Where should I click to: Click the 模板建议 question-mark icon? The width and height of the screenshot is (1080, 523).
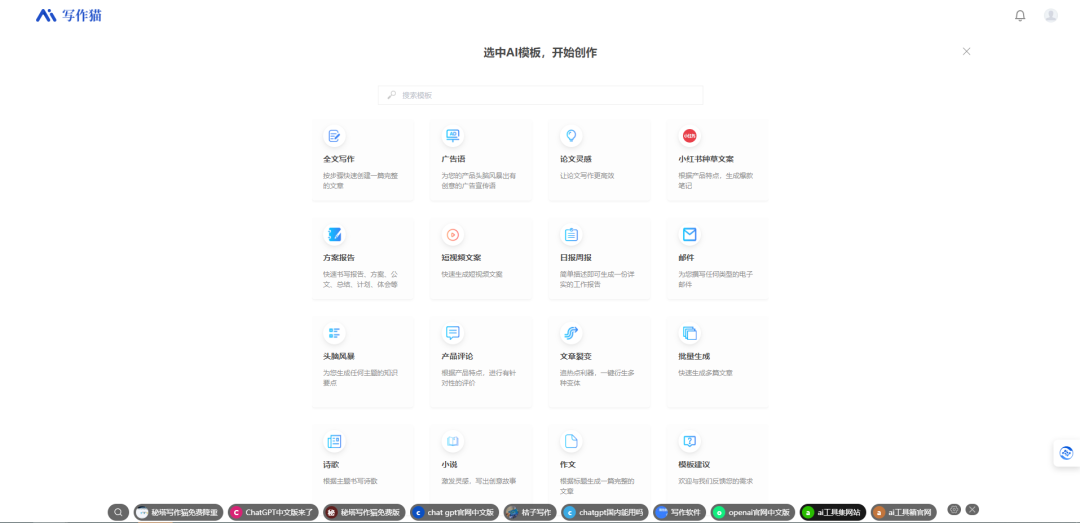(x=689, y=441)
